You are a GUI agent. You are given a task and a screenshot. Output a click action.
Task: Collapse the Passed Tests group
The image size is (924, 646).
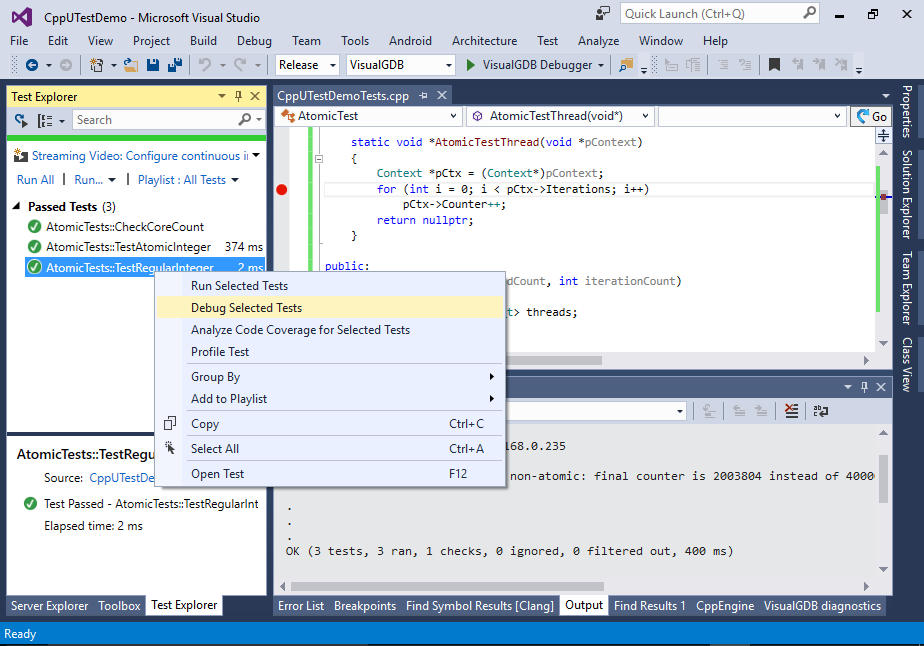16,206
